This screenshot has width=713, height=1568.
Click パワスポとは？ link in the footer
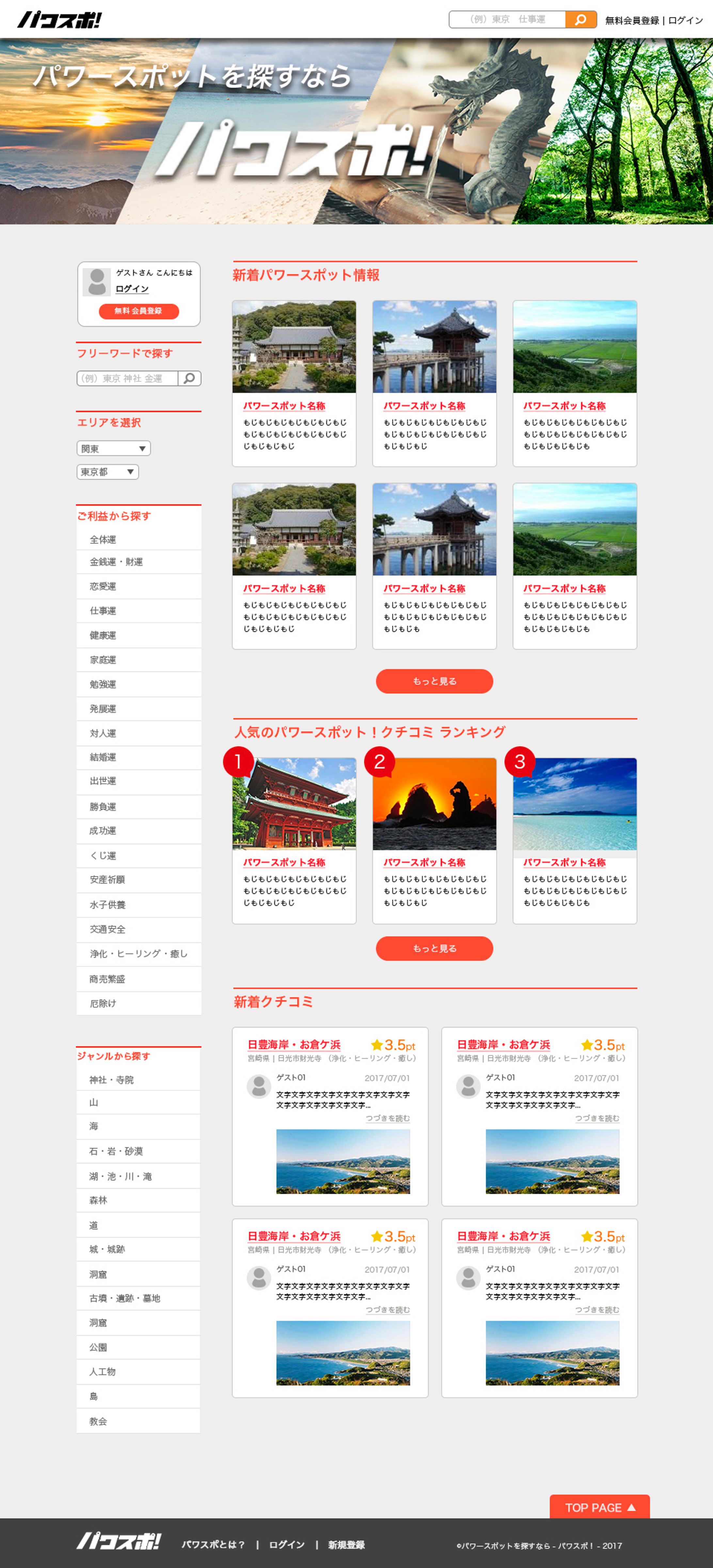pyautogui.click(x=213, y=1544)
